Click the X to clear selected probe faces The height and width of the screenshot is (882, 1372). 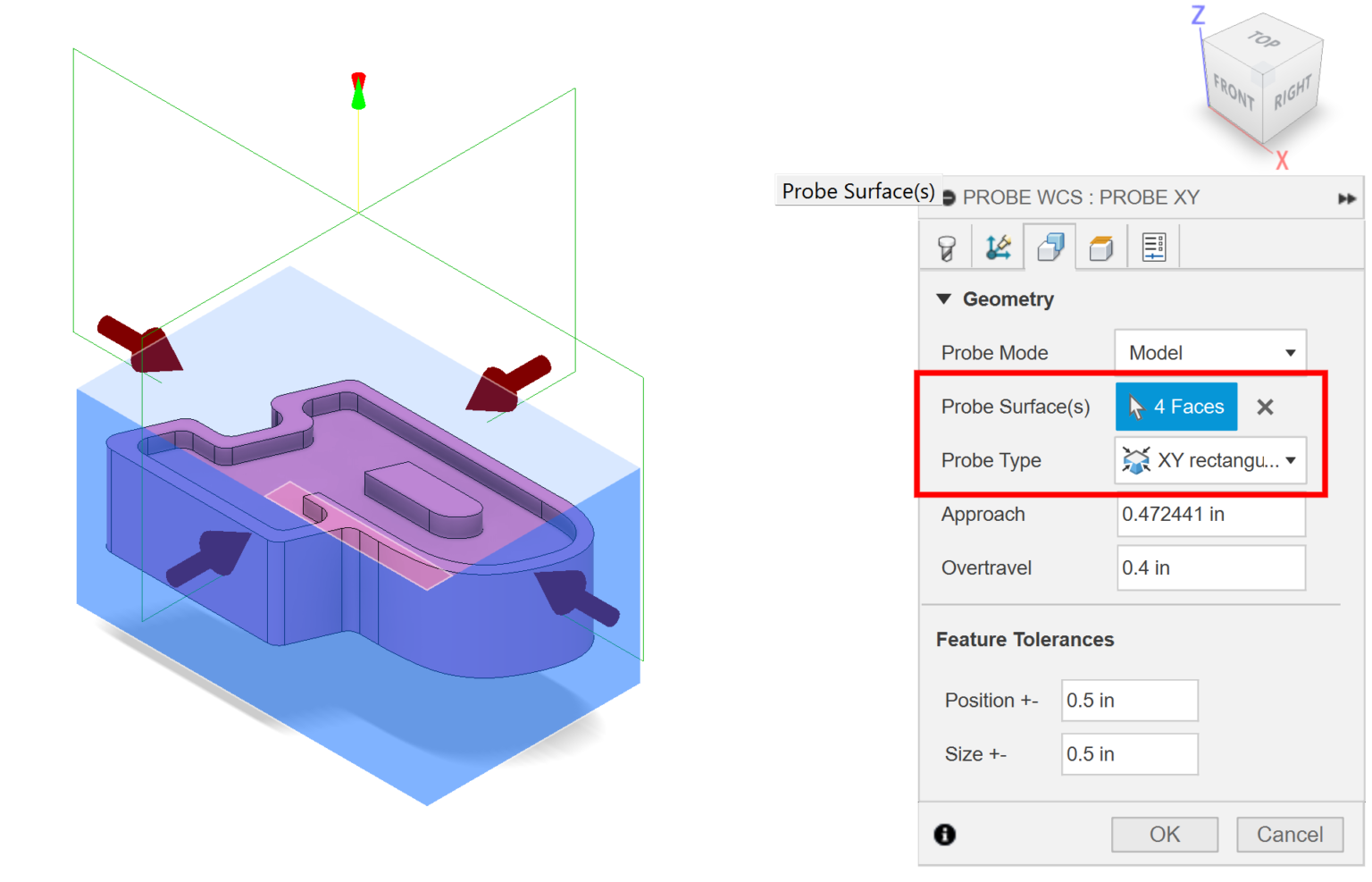coord(1265,407)
